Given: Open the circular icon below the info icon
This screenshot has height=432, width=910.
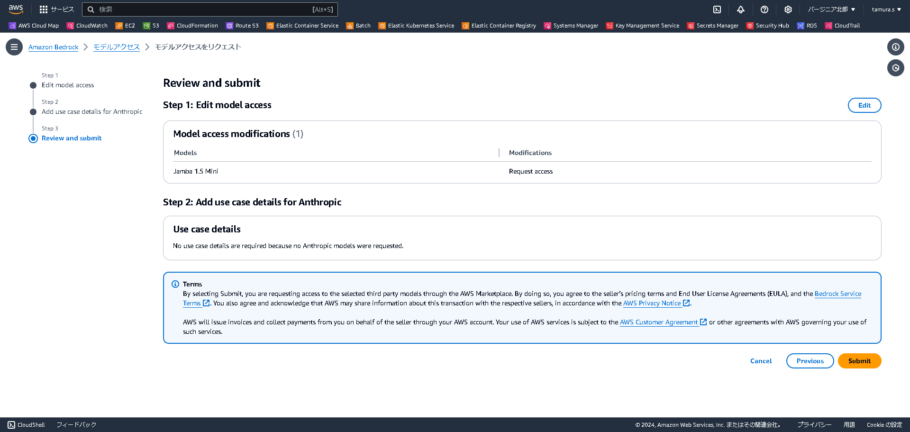Looking at the screenshot, I should (895, 68).
